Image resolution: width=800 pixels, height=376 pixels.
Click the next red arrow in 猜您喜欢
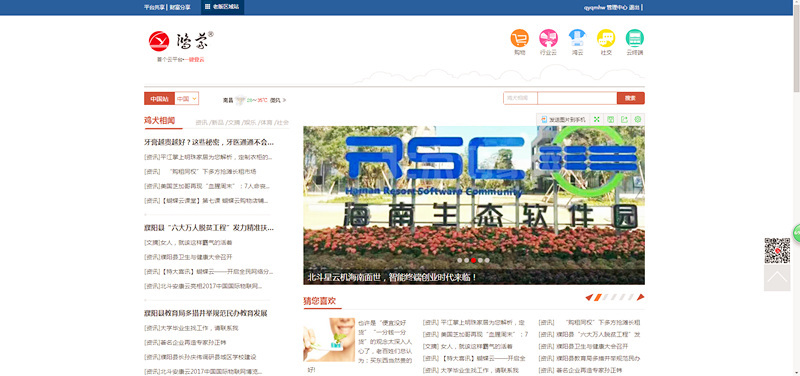[x=641, y=297]
